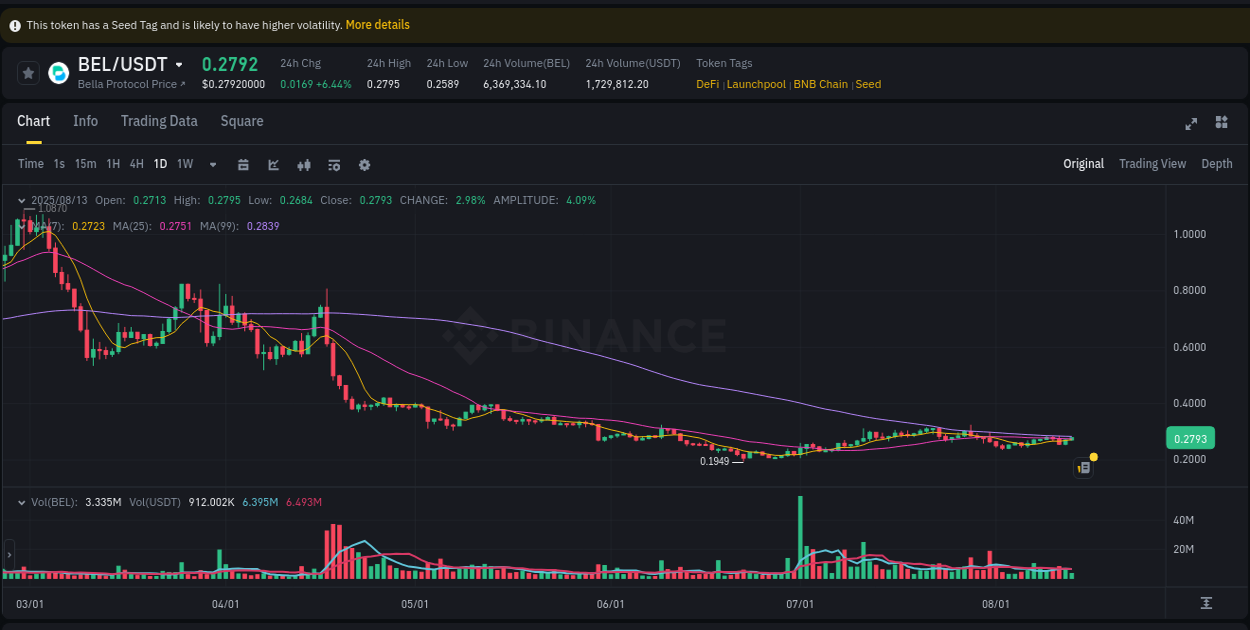Select the Trading View chart mode
The image size is (1250, 630).
point(1152,163)
